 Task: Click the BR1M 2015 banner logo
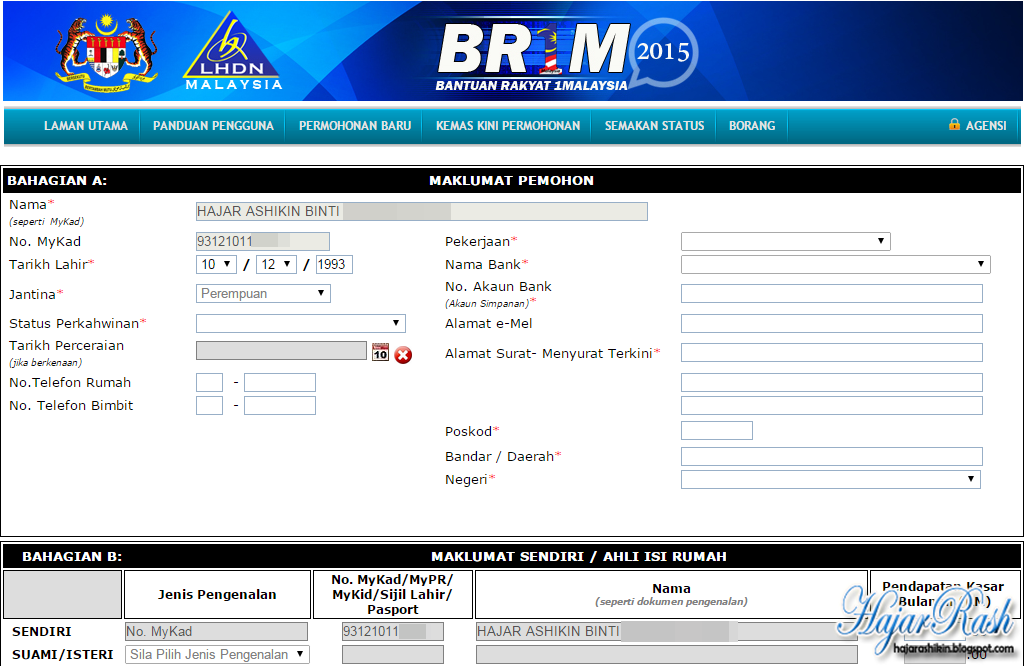tap(565, 57)
